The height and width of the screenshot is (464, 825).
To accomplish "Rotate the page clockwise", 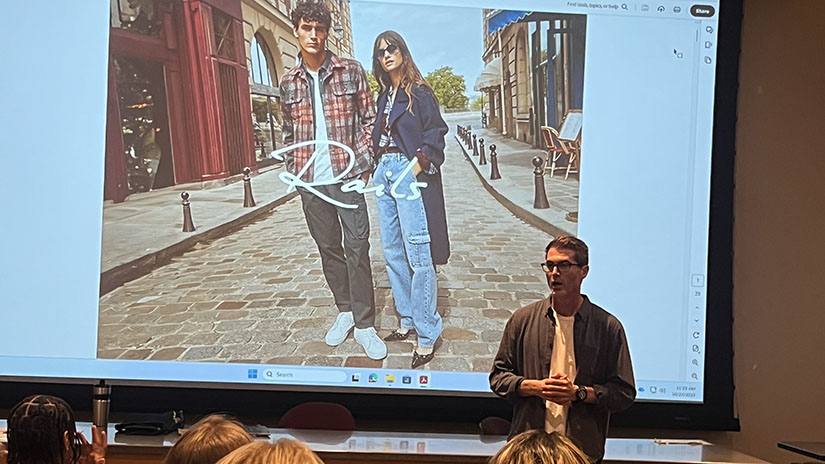I will [696, 335].
